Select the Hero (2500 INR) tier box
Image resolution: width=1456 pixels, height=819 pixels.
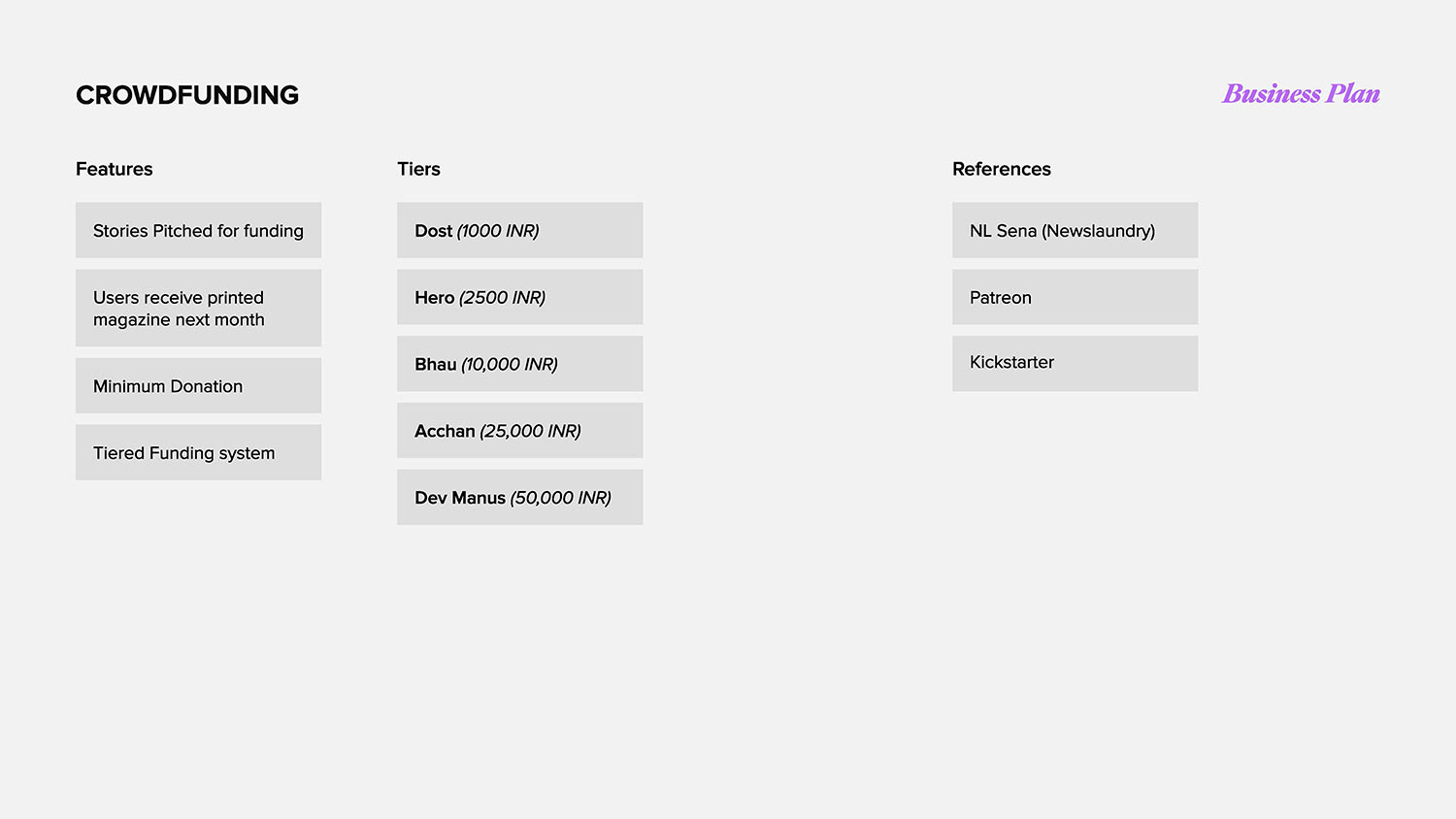(519, 298)
